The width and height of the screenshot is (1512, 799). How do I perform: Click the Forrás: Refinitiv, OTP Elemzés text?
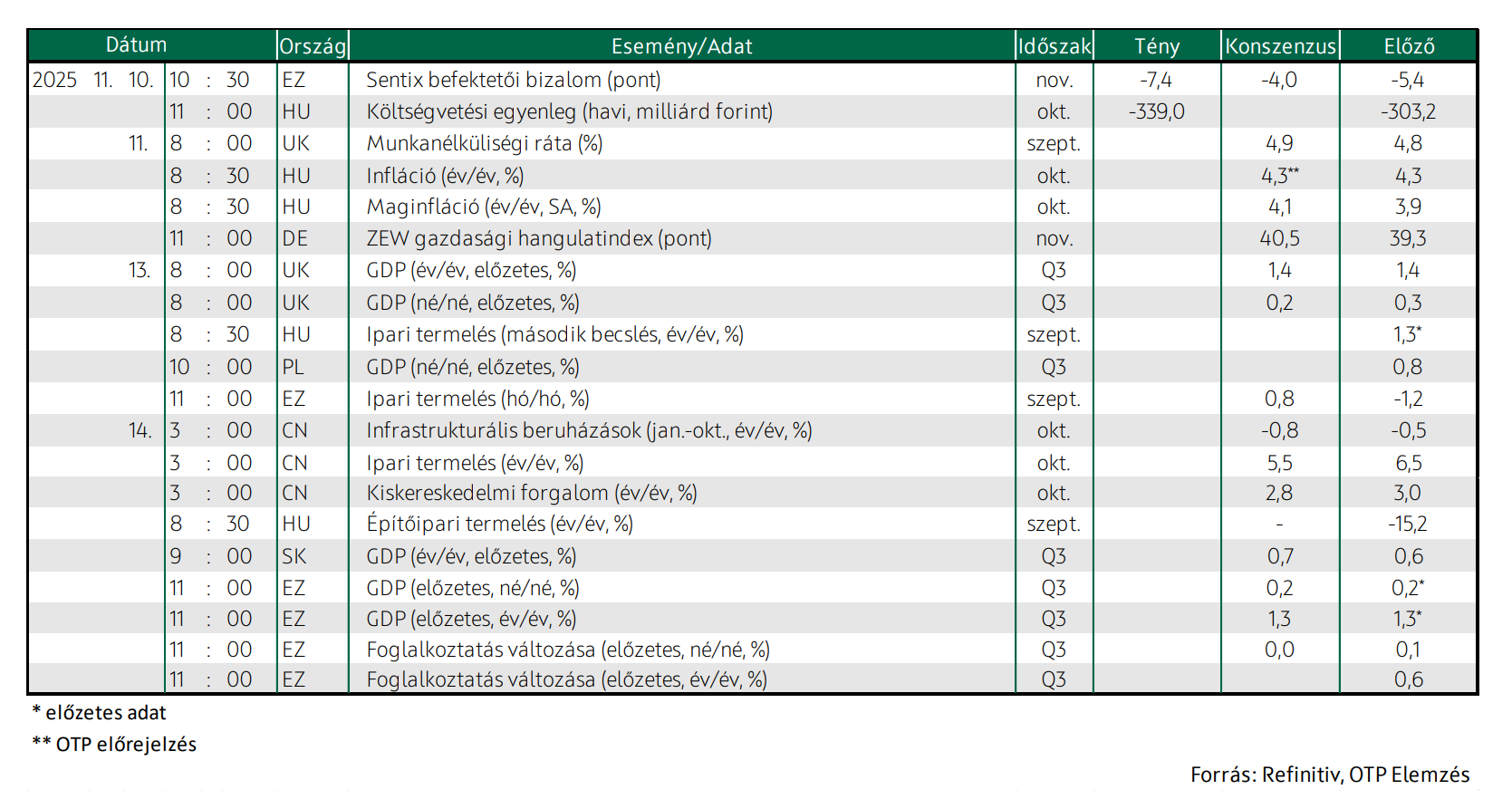[1330, 775]
